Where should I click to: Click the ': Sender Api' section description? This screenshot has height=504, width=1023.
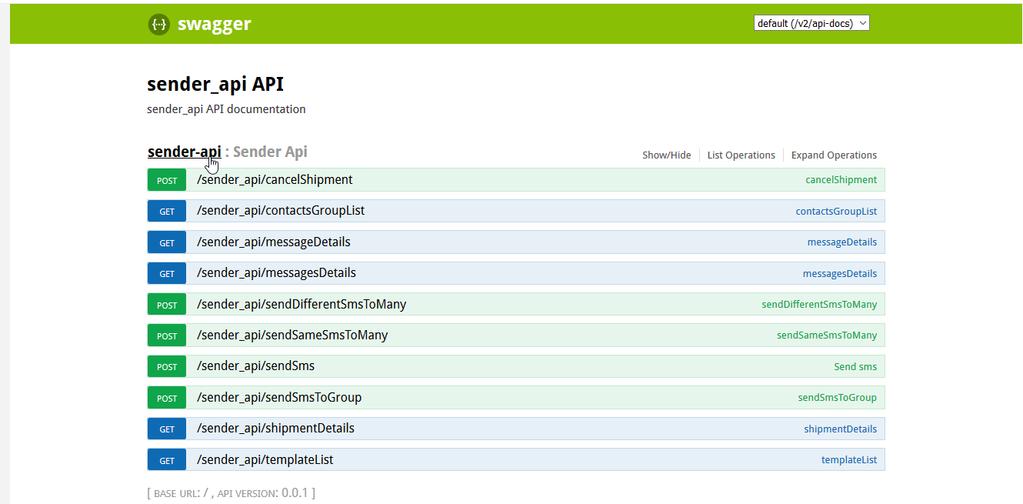pyautogui.click(x=266, y=151)
